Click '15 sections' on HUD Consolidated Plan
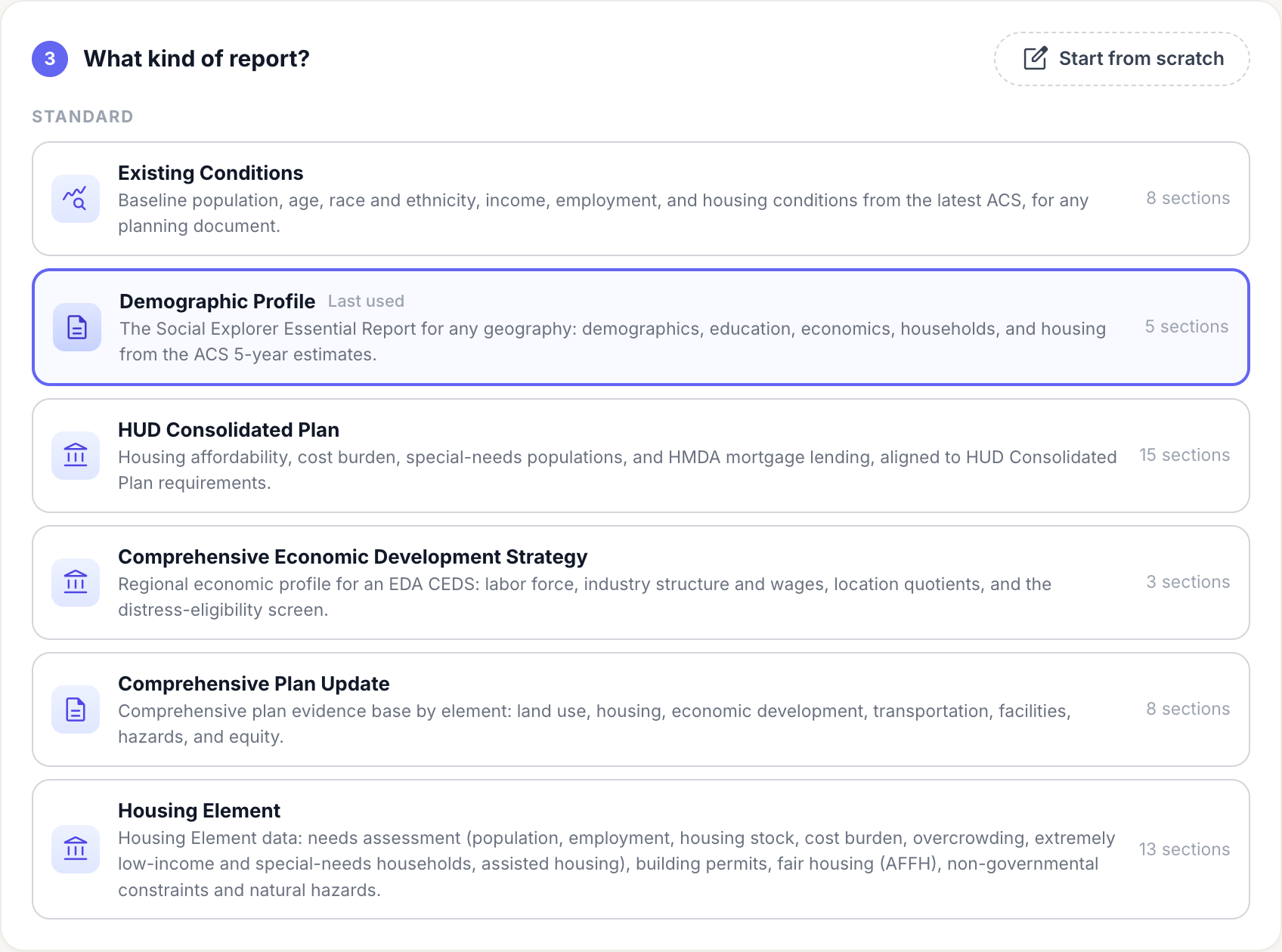 (x=1184, y=455)
